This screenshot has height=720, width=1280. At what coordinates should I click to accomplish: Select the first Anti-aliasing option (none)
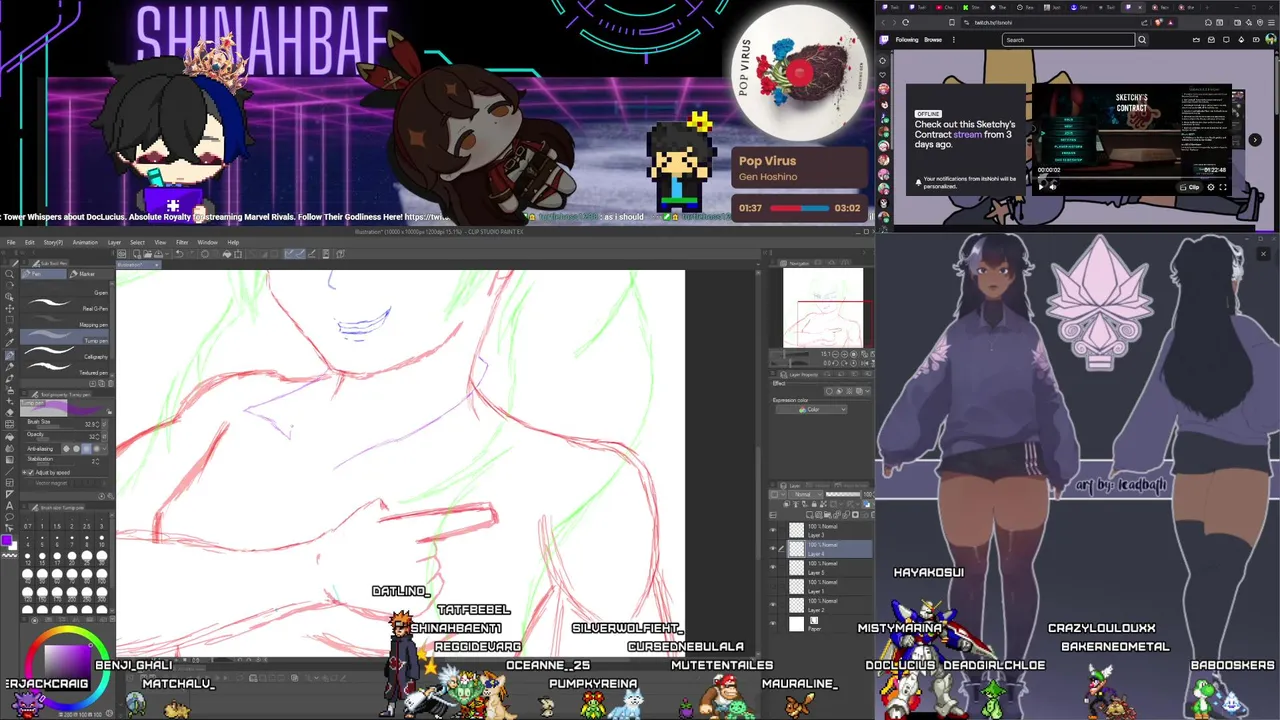click(66, 449)
